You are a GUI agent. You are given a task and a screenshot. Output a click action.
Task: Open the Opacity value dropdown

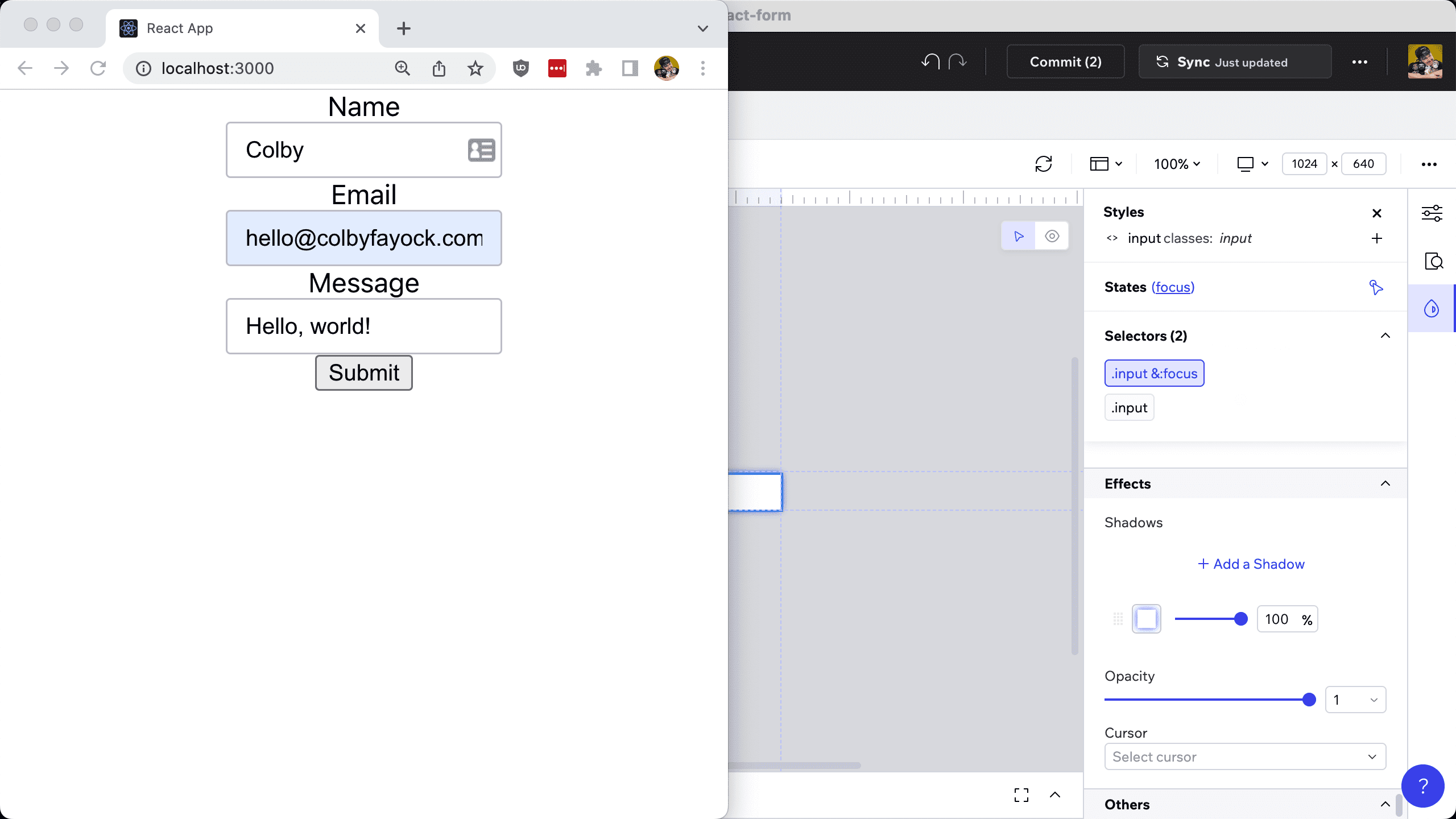(1355, 700)
